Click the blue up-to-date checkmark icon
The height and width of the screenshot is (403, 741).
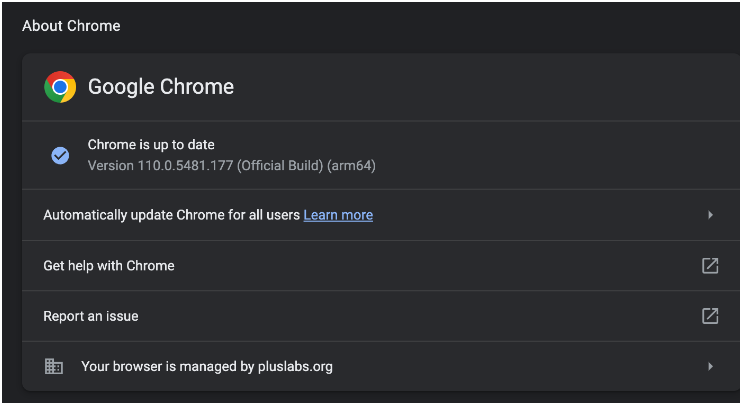pos(60,155)
